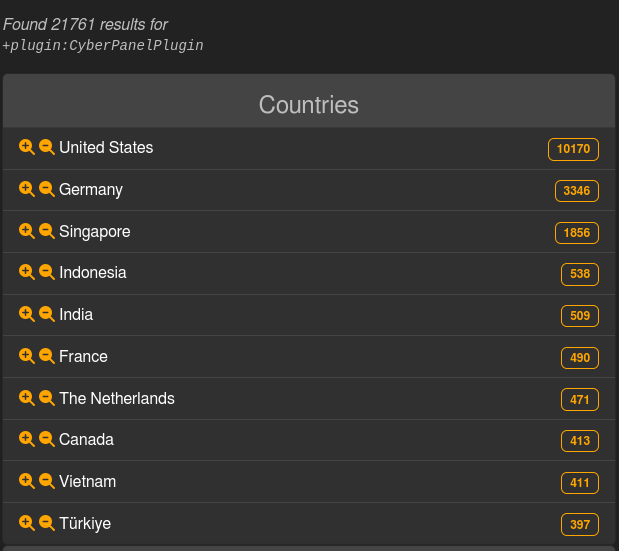Viewport: 619px width, 551px height.
Task: Click the plugin:CyberPanelPlugin query text
Action: coord(104,45)
